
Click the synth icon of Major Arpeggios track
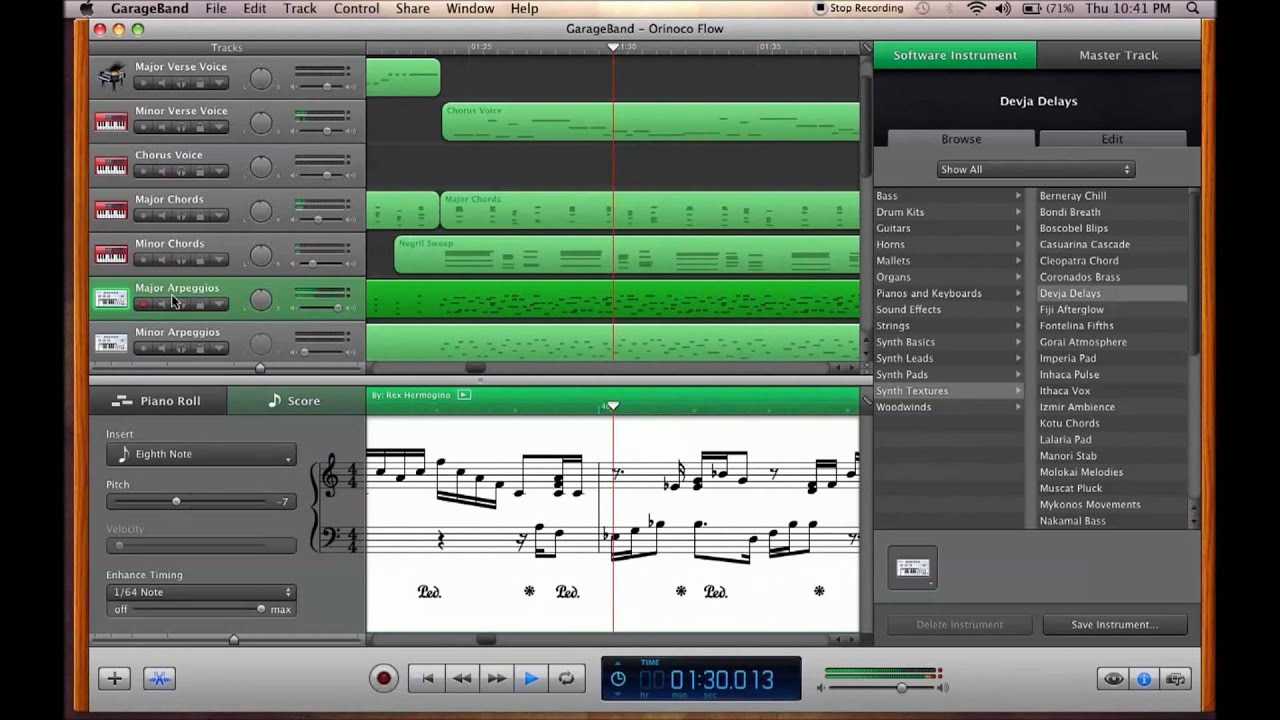point(111,298)
